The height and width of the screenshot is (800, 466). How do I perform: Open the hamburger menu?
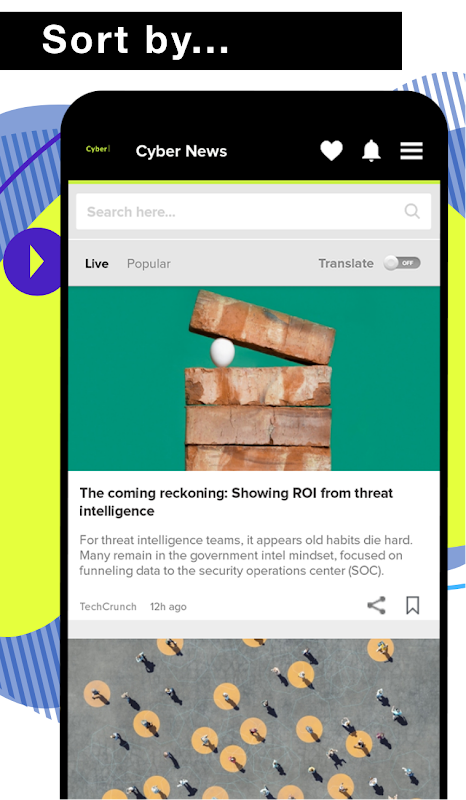tap(411, 151)
